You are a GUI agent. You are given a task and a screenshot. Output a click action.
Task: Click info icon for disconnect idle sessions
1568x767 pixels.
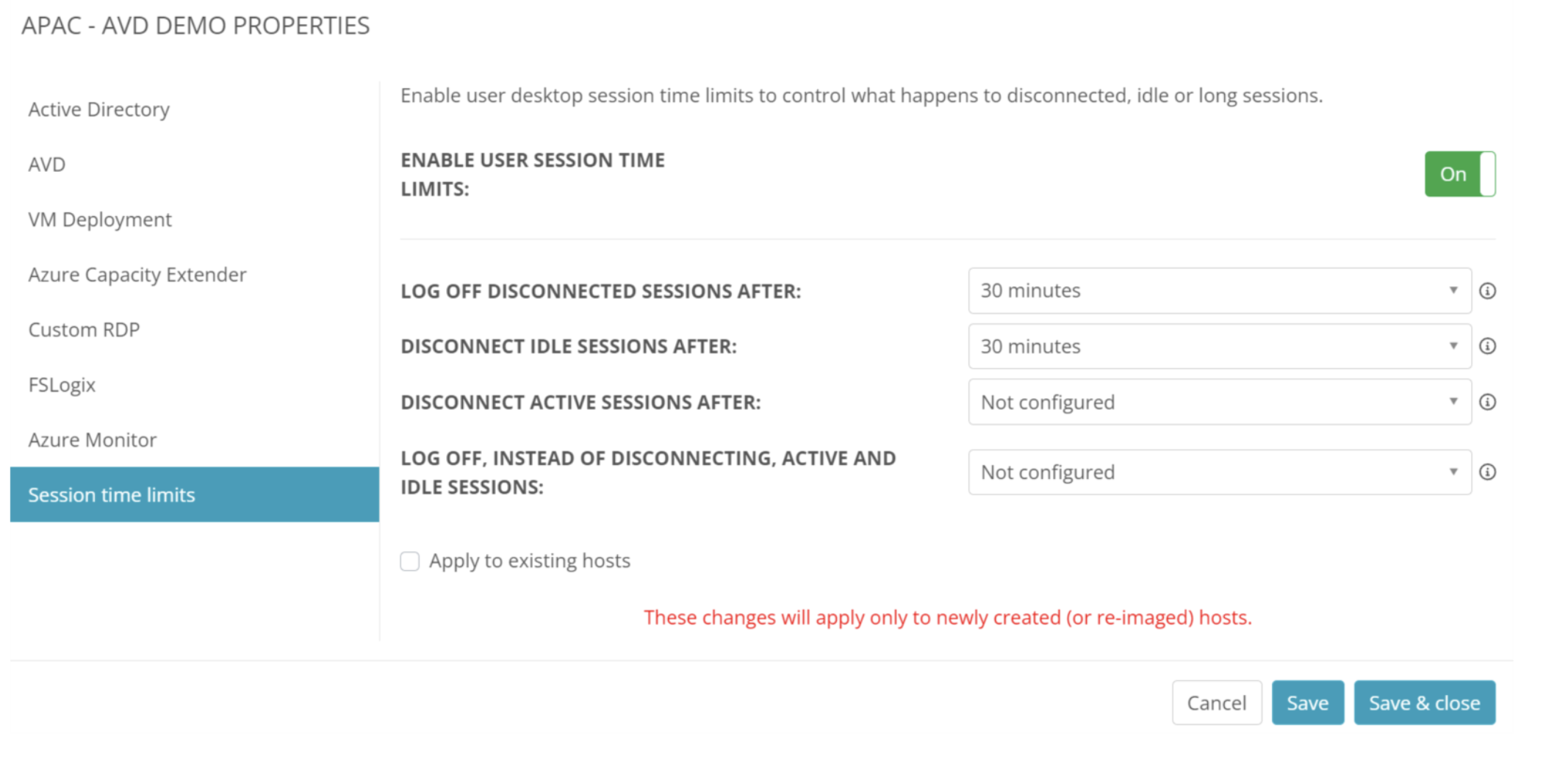click(x=1487, y=346)
